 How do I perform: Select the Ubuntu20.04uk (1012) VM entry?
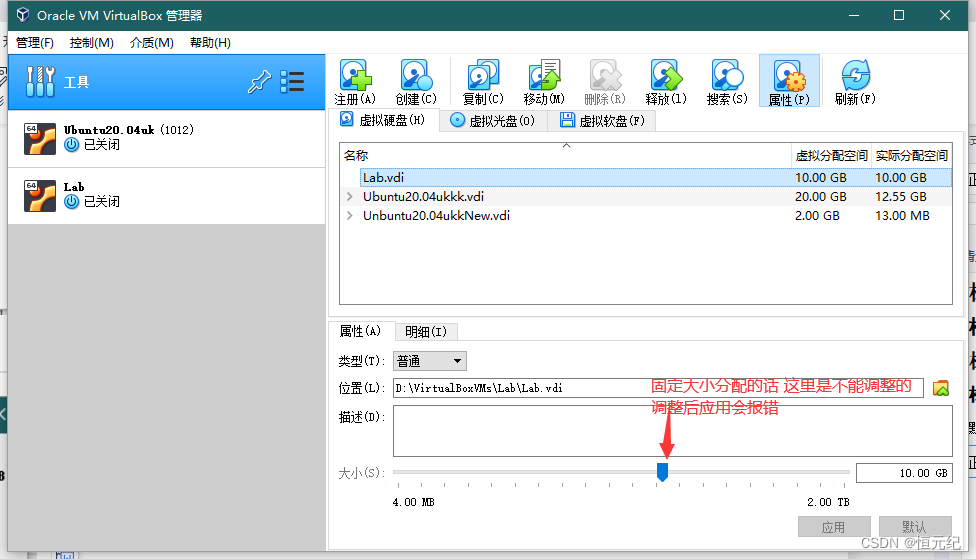tap(167, 138)
